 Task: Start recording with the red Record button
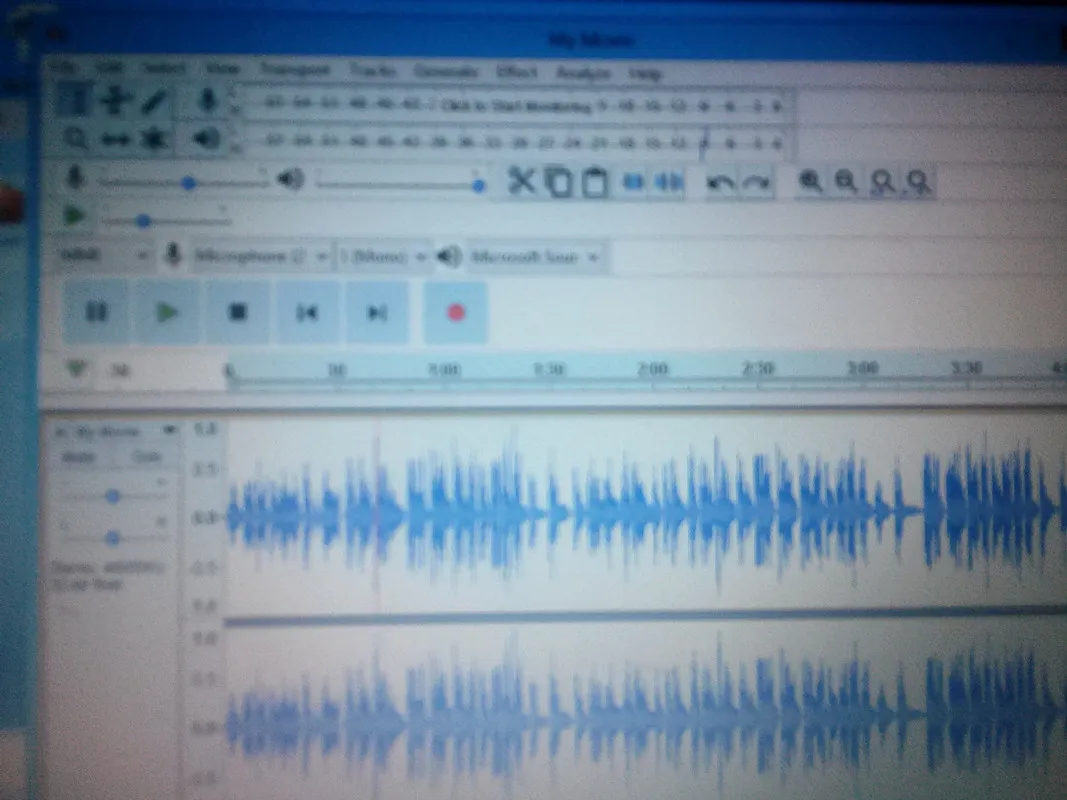coord(456,313)
